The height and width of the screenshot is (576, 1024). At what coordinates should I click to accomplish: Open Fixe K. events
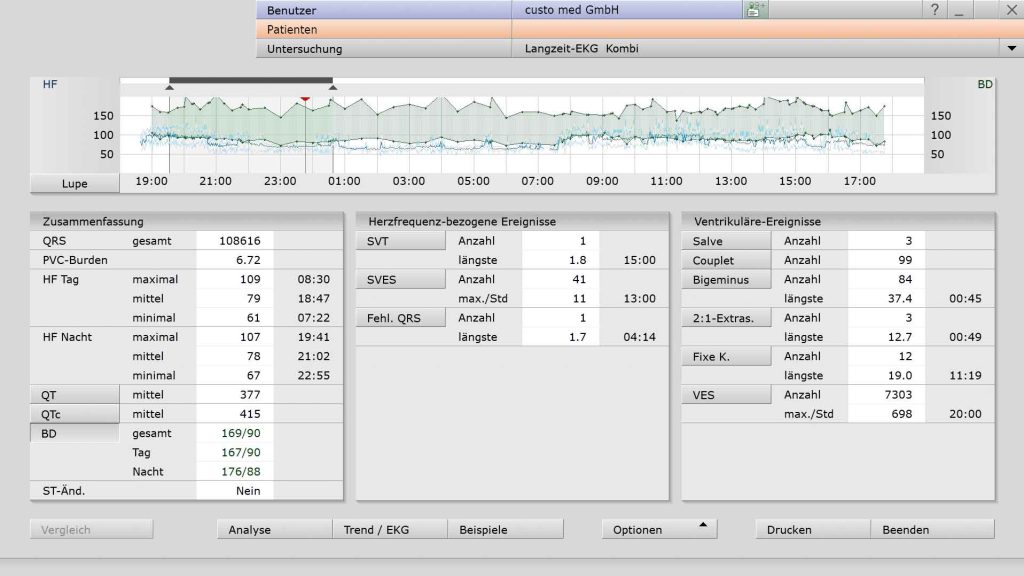coord(726,357)
